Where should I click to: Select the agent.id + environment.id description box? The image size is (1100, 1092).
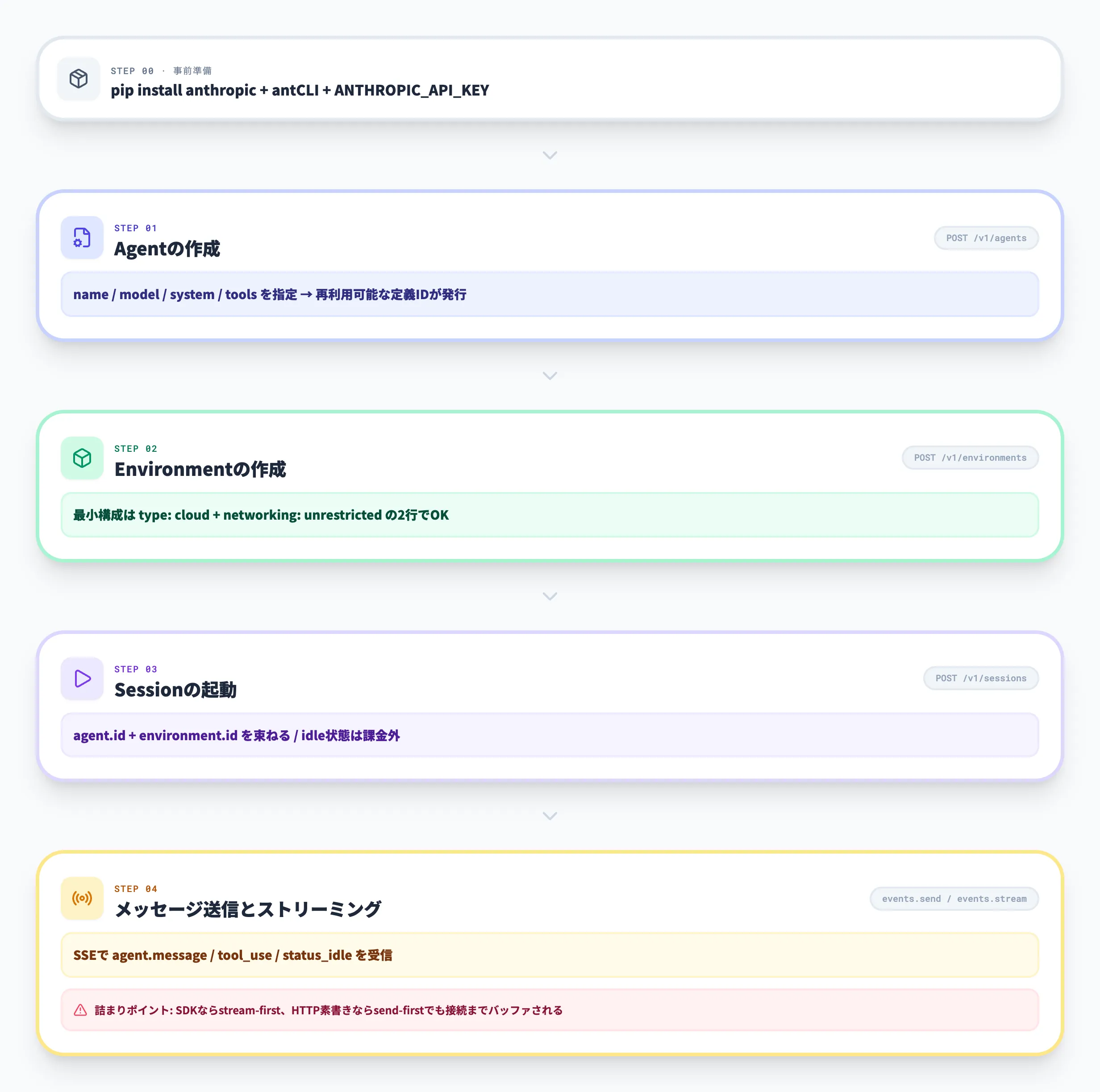pyautogui.click(x=550, y=735)
